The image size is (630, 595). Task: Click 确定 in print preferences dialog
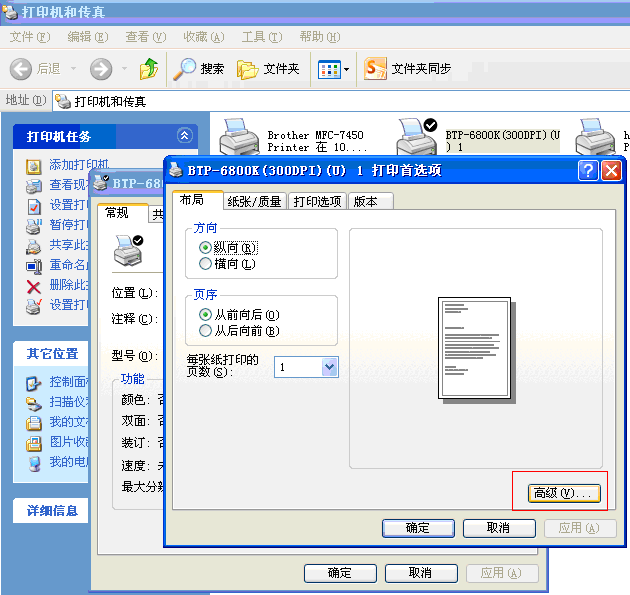(x=418, y=528)
